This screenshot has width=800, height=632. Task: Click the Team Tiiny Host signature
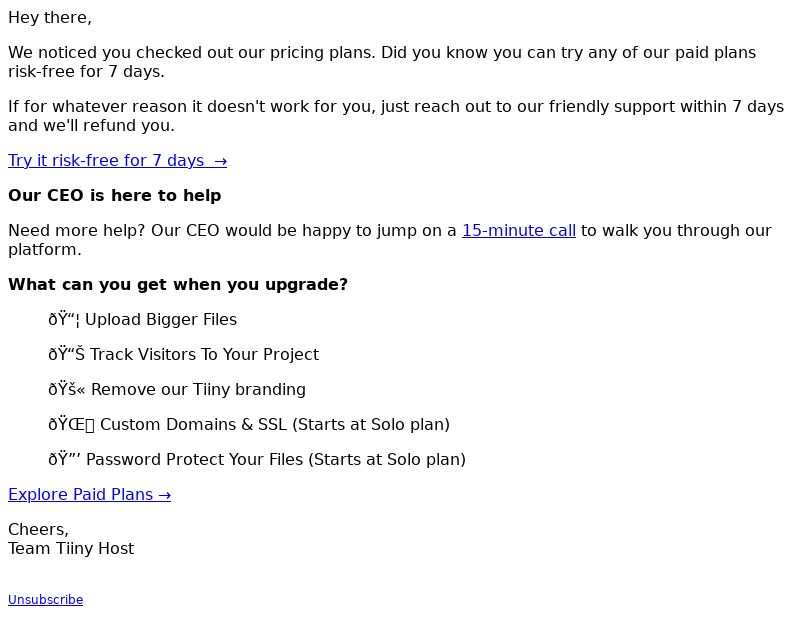71,549
